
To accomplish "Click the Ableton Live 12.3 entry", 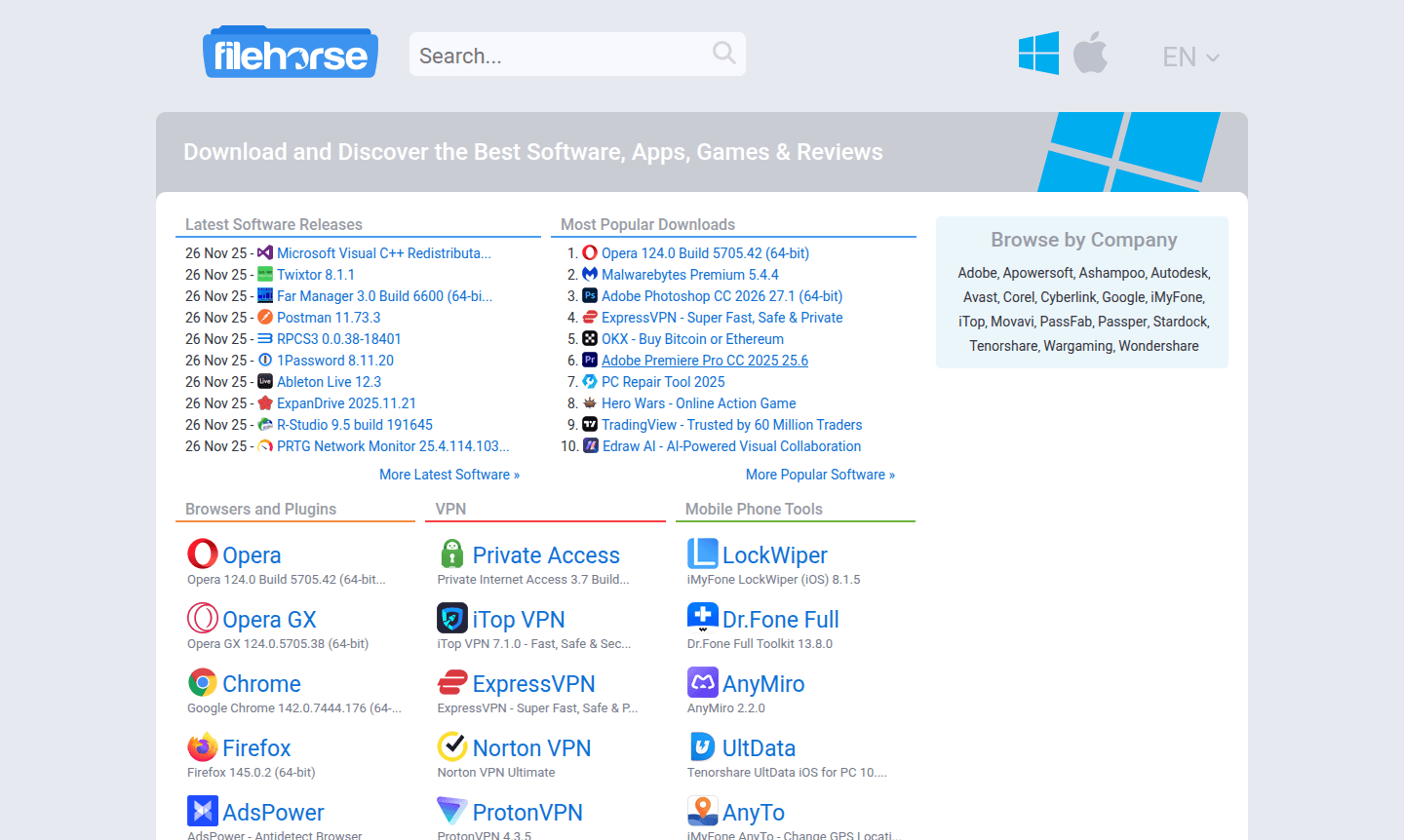I will 329,381.
